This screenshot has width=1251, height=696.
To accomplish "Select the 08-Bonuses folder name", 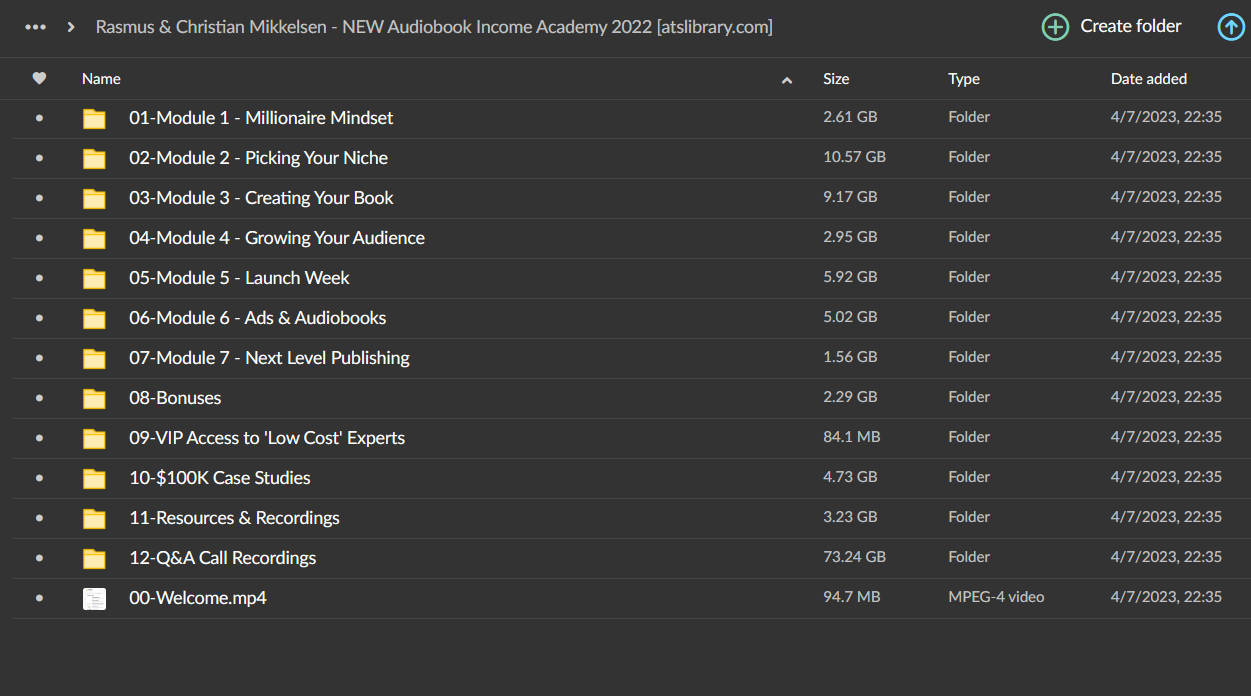I will (175, 398).
